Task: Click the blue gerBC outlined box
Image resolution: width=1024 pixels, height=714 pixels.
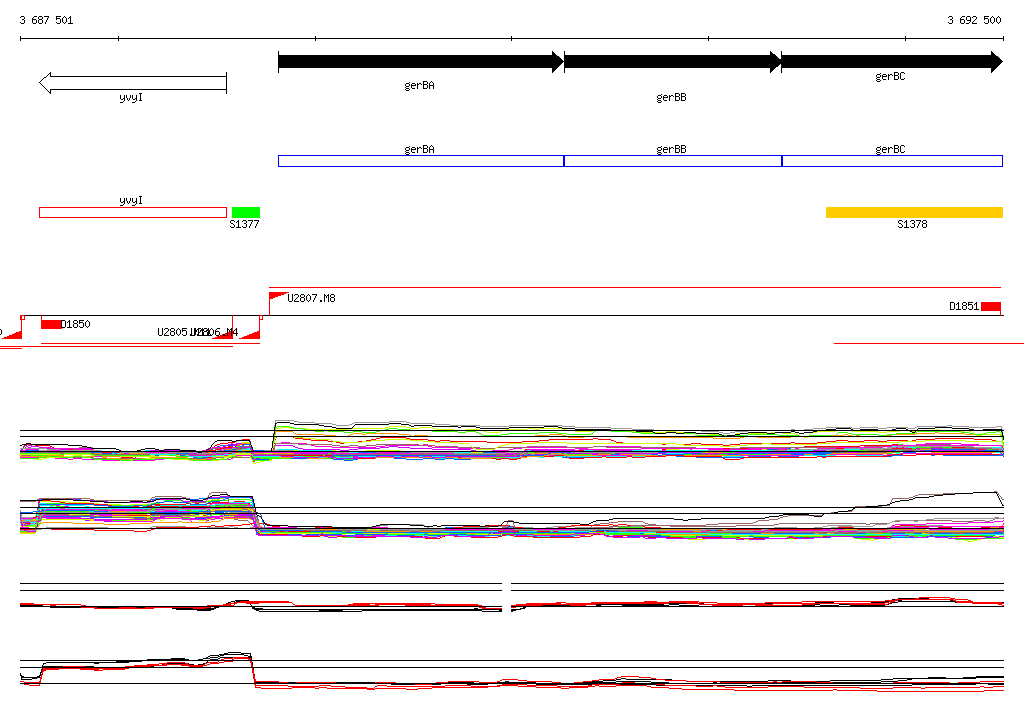Action: tap(892, 161)
